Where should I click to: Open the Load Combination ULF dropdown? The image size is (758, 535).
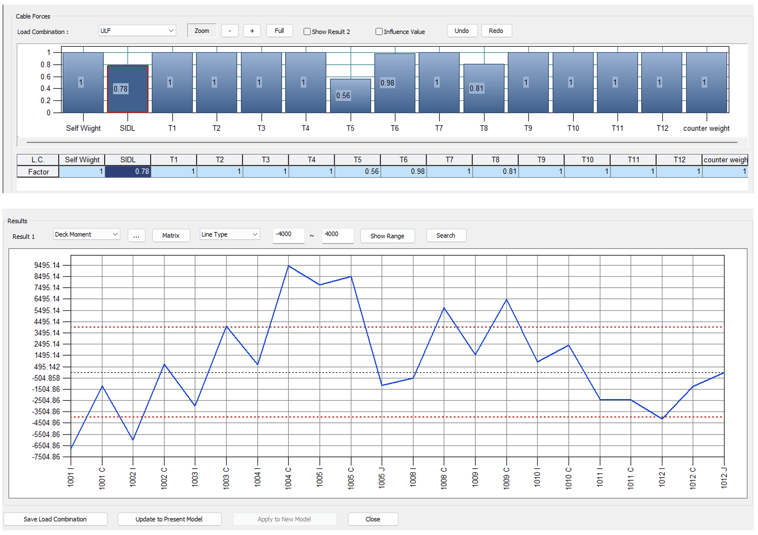tap(137, 30)
